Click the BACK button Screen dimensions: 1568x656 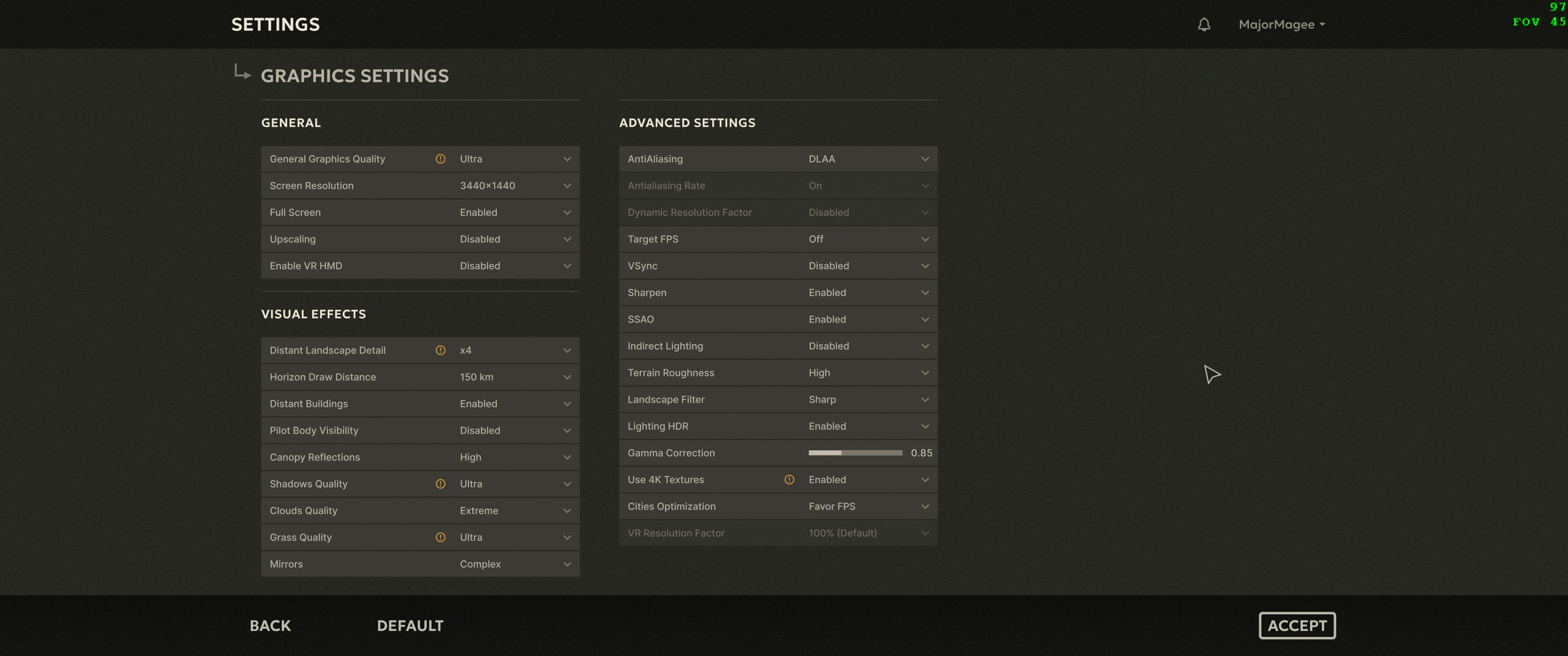click(x=270, y=625)
